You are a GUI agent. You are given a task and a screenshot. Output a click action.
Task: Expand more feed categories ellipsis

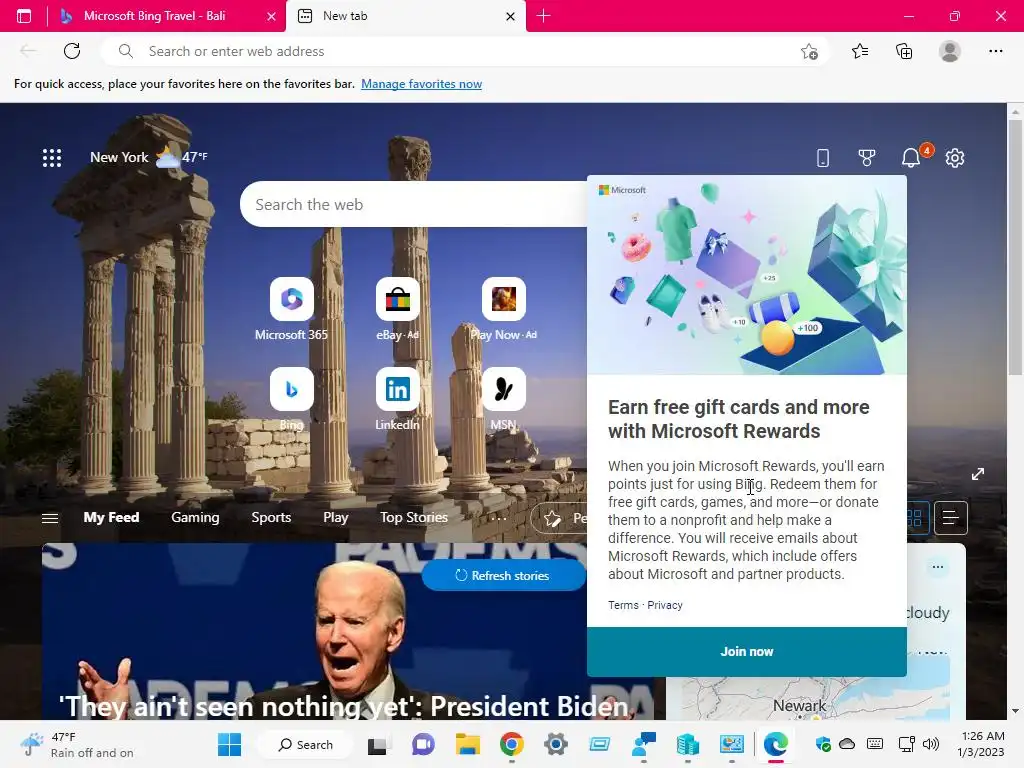(498, 518)
